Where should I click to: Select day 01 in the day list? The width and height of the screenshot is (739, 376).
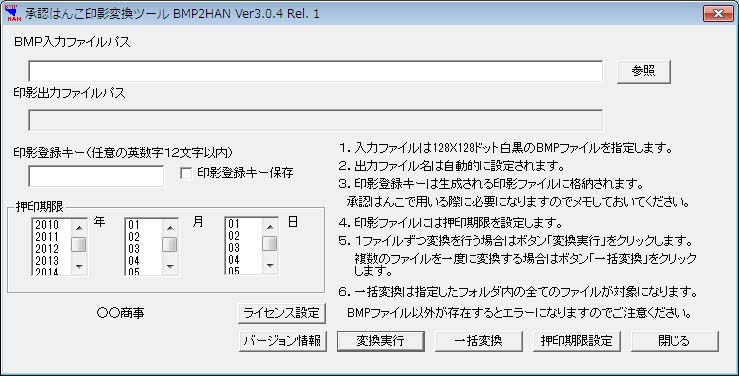(x=234, y=224)
